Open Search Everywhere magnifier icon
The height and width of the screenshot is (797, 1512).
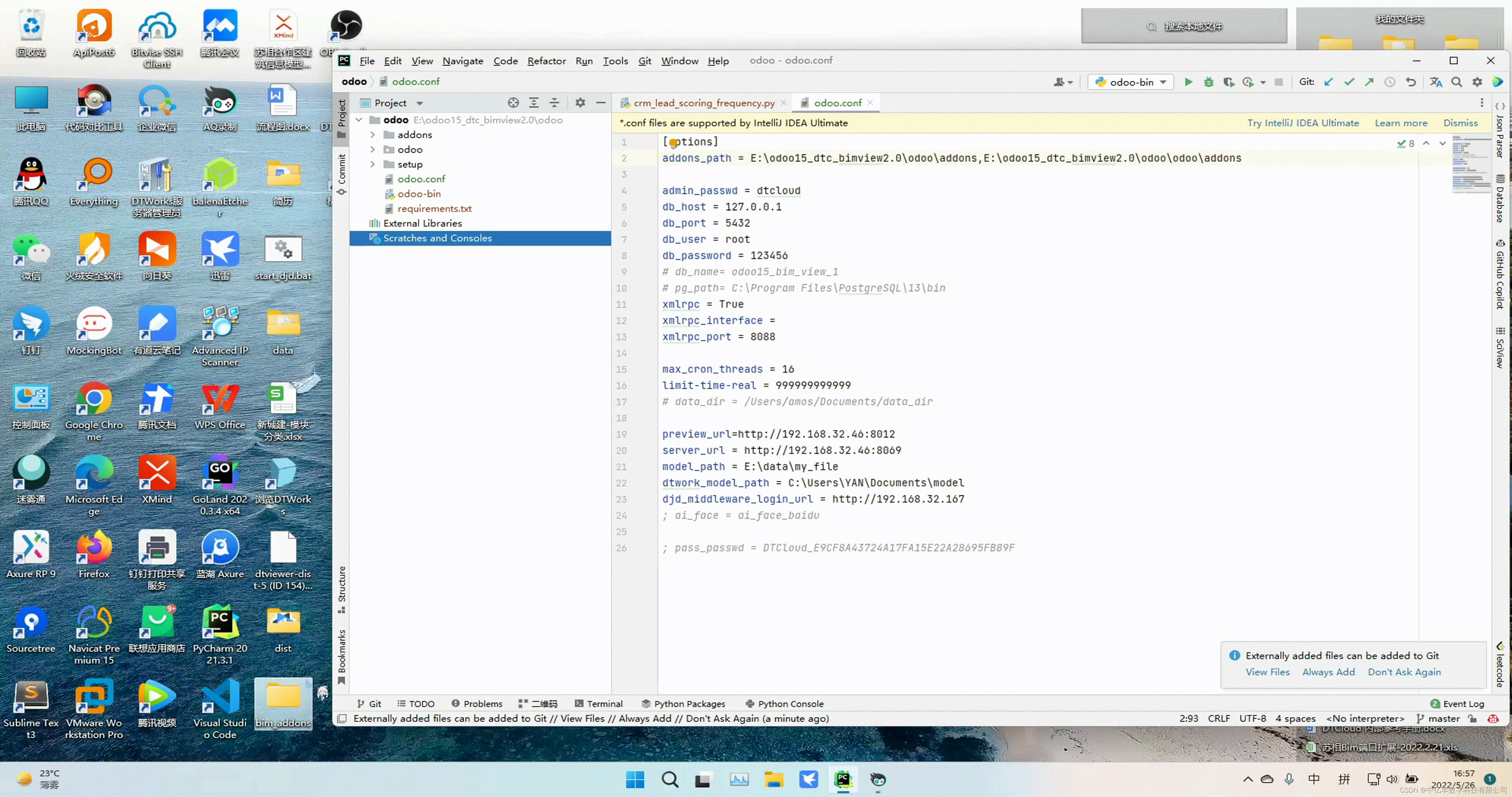[1457, 82]
